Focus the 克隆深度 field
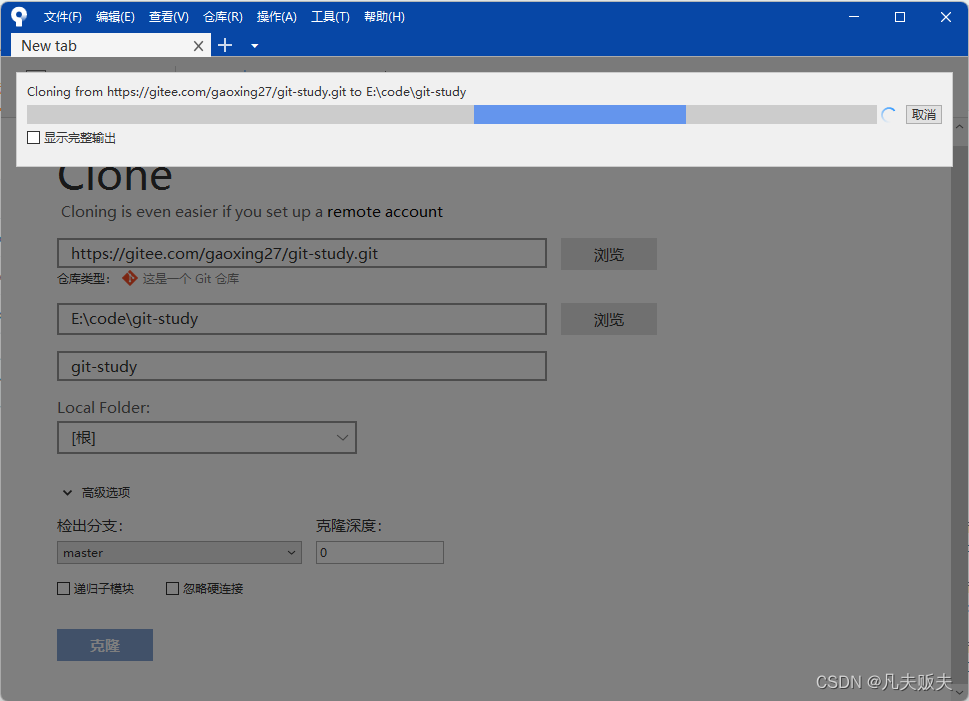 [379, 553]
